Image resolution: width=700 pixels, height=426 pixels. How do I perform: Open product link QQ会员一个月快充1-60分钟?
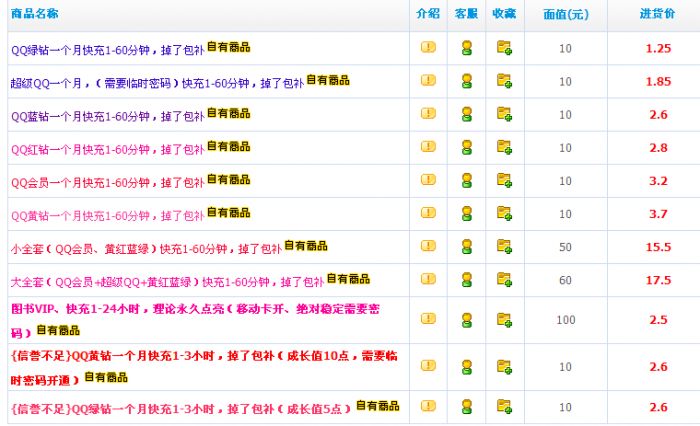click(x=108, y=182)
